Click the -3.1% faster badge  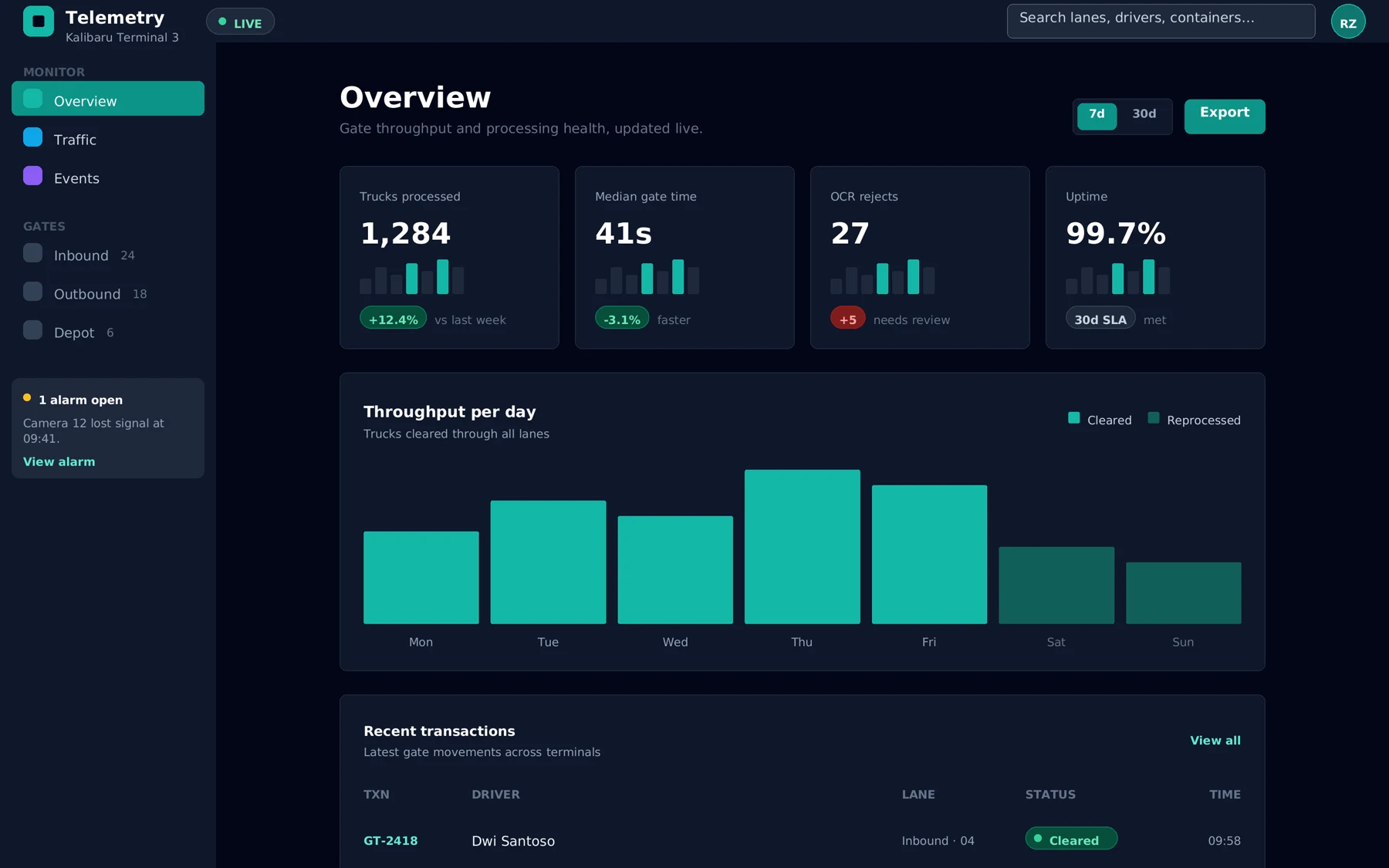(x=622, y=318)
